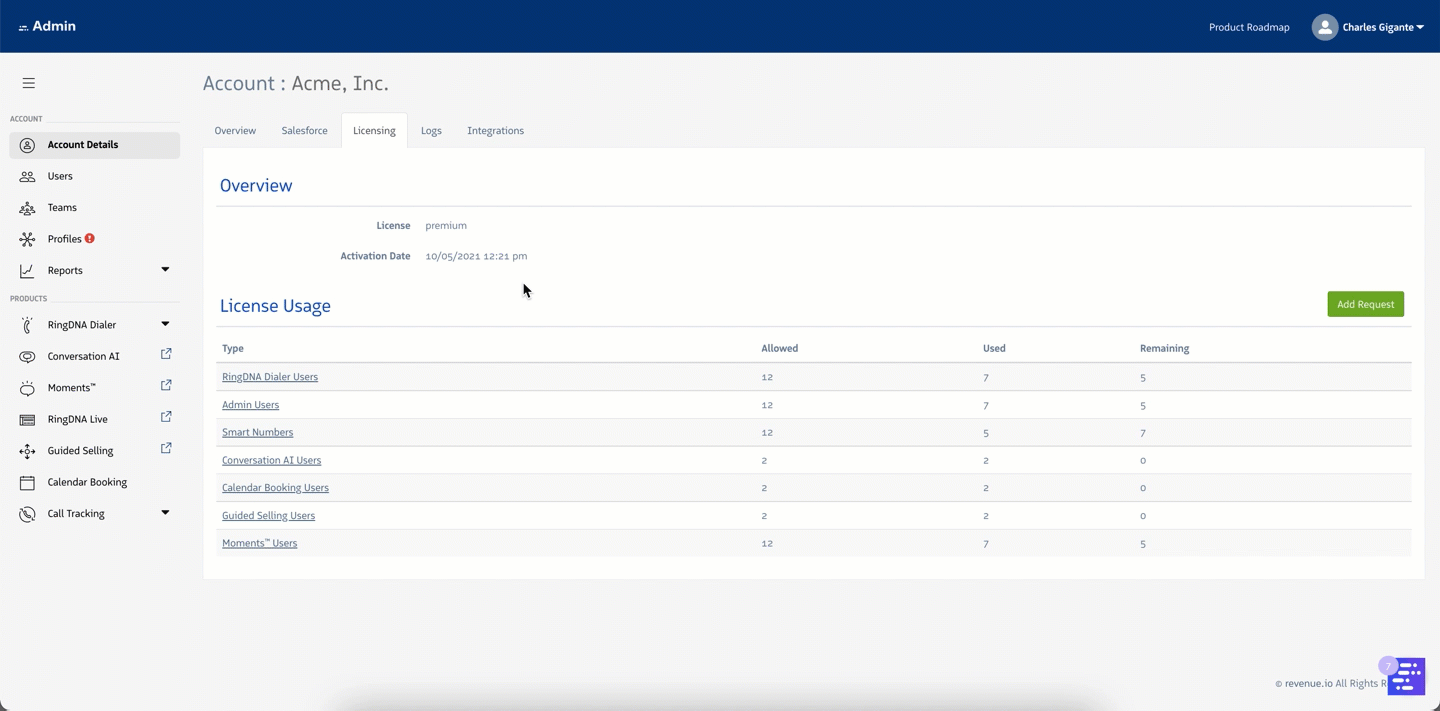Screen dimensions: 1440x711
Task: Switch to the Salesforce tab
Action: click(x=304, y=130)
